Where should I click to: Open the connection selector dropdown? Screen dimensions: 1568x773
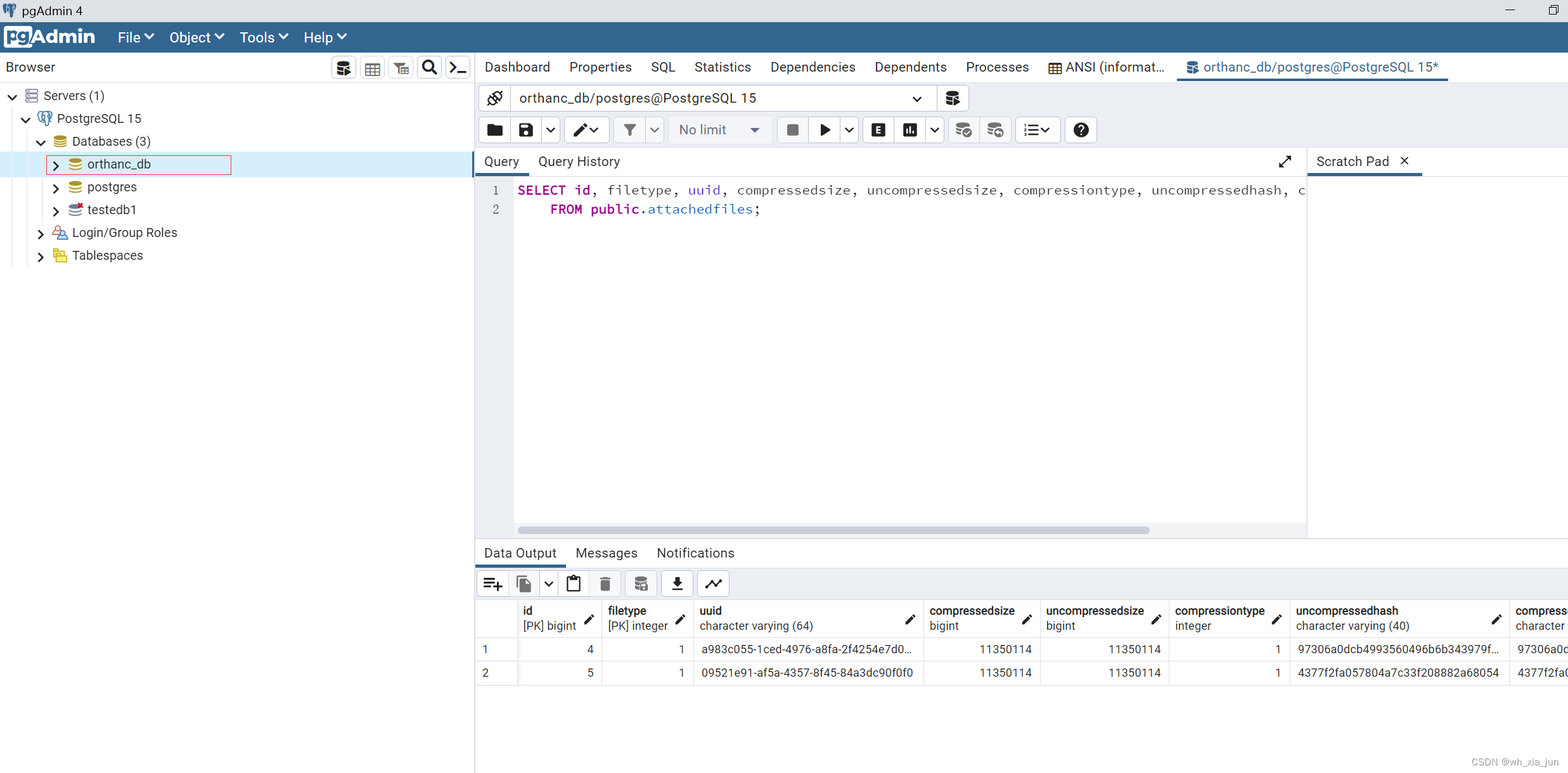pos(916,98)
